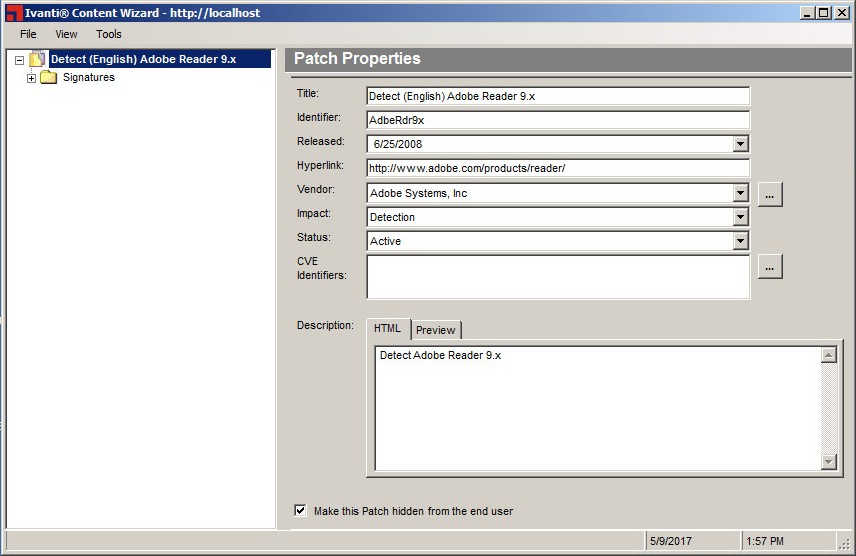Open the Status dropdown arrow

(740, 241)
